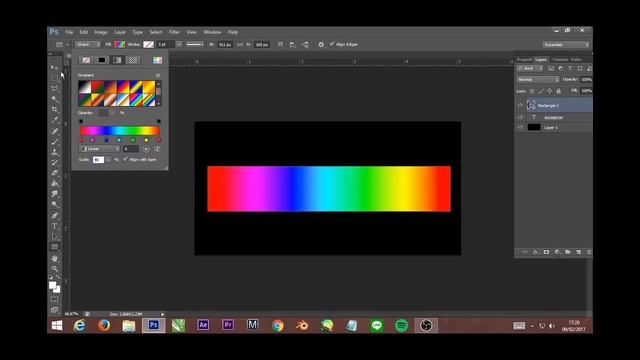Add a layer mask button
This screenshot has height=360, width=640.
pyautogui.click(x=546, y=252)
